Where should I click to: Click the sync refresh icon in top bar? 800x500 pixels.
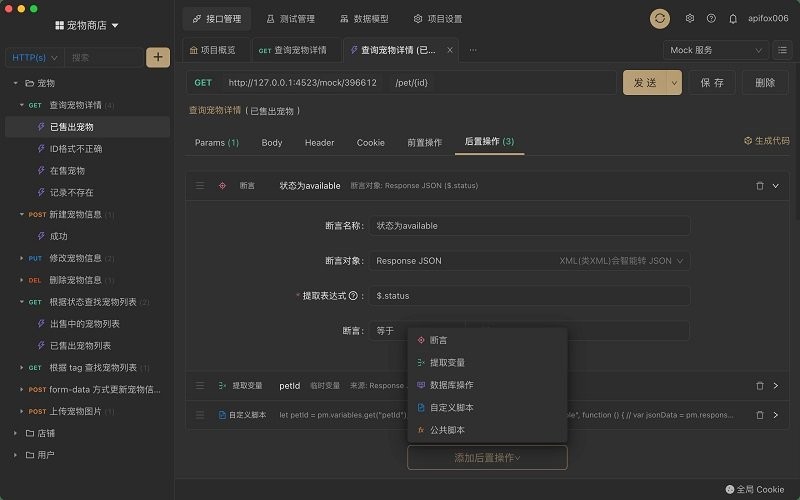click(x=660, y=18)
